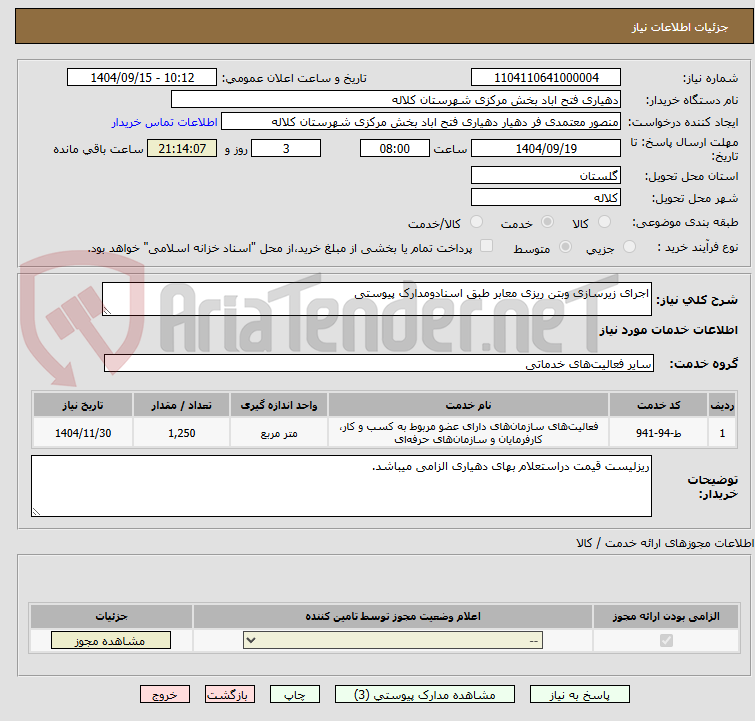Click the 'اطلاعات مجوزهای ارائه خدمت / کالا' heading
Screen dimensions: 755x721
pyautogui.click(x=665, y=543)
